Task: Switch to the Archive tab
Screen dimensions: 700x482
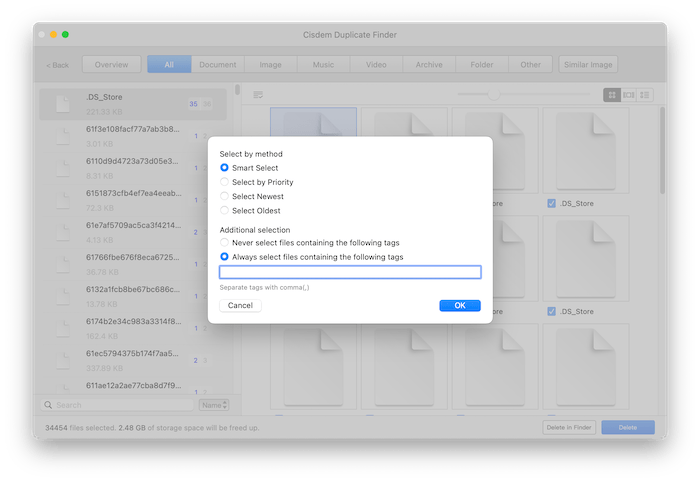Action: pos(429,65)
